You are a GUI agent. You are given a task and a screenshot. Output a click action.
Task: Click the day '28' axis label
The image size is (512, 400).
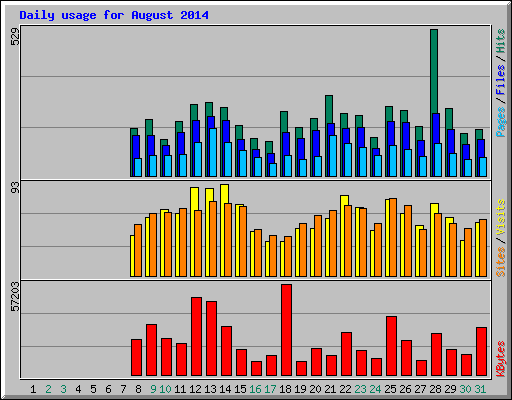[x=435, y=389]
